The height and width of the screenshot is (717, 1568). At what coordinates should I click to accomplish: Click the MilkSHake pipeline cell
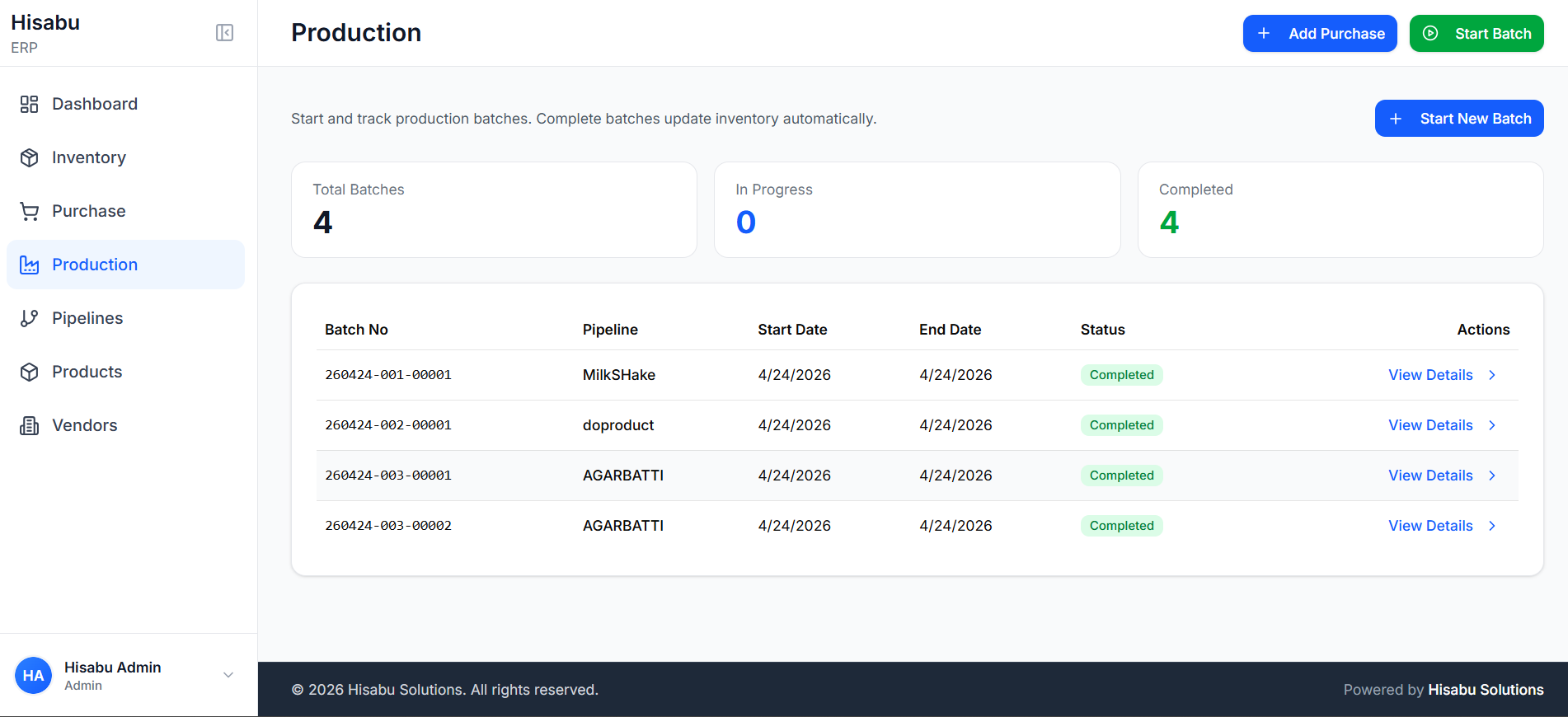tap(619, 375)
